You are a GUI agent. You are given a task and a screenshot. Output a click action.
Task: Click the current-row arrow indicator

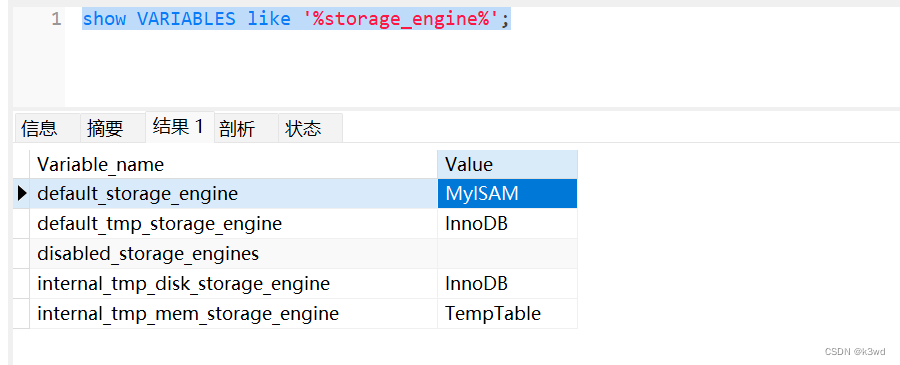(22, 193)
